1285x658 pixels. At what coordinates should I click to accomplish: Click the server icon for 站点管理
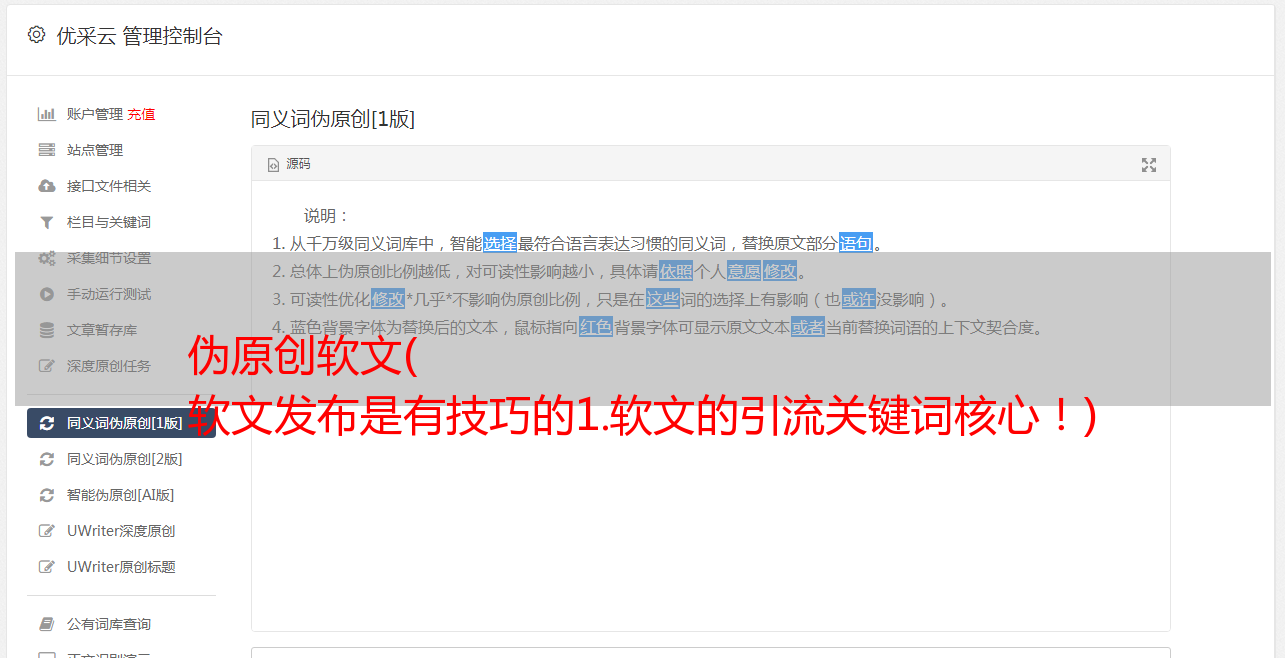[46, 150]
